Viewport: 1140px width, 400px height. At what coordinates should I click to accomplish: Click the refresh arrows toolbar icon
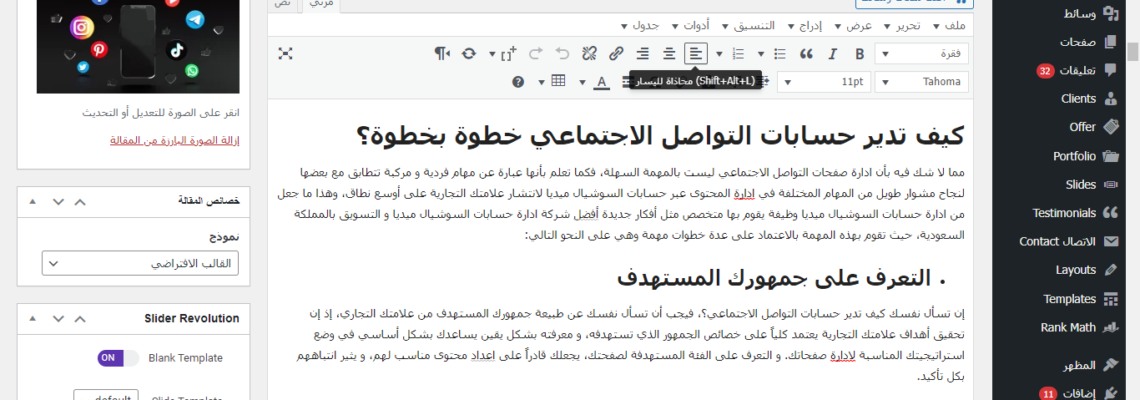click(469, 53)
